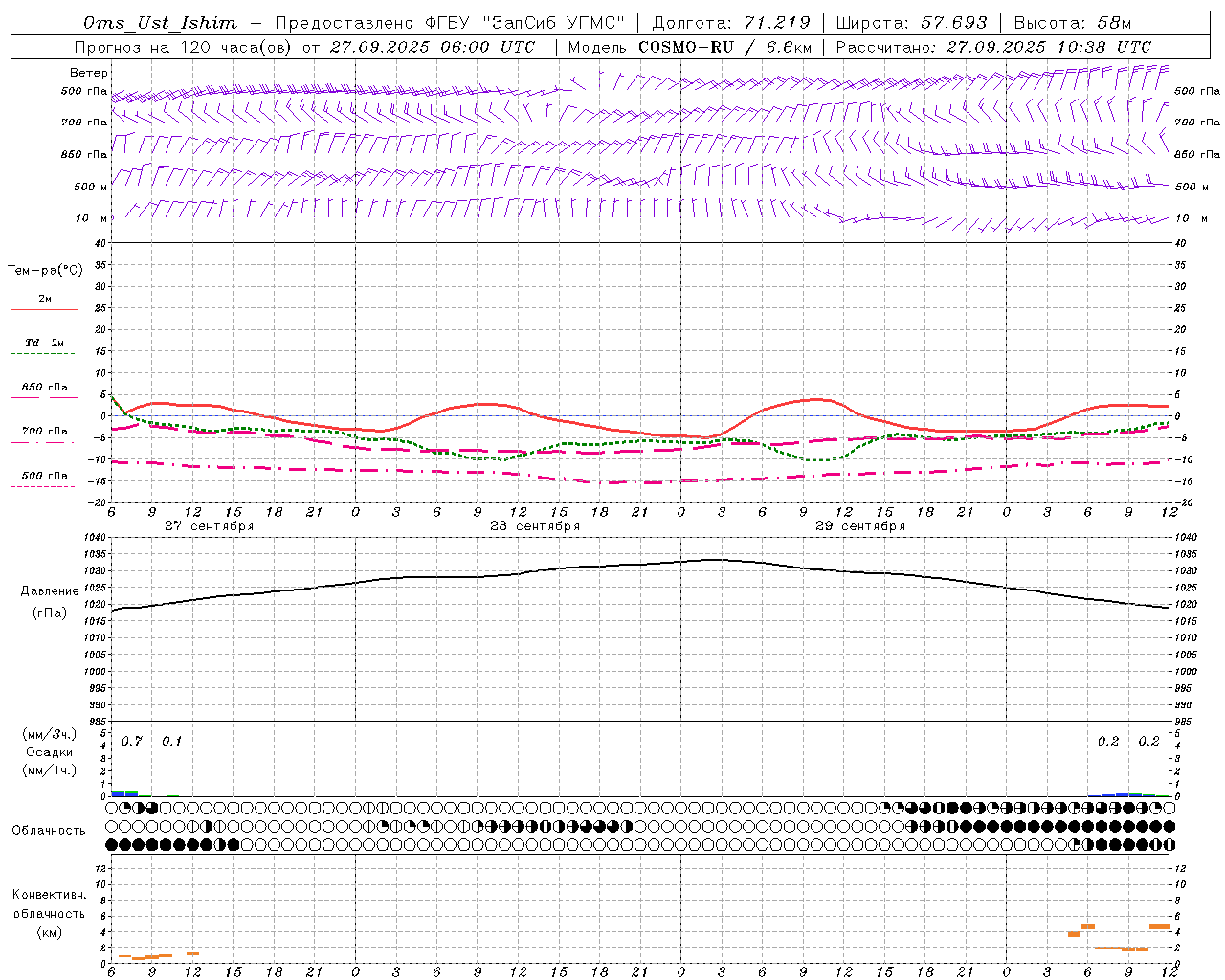Select Рассчитано: 27.09.2025 10:38 UTC timestamp

[x=993, y=47]
